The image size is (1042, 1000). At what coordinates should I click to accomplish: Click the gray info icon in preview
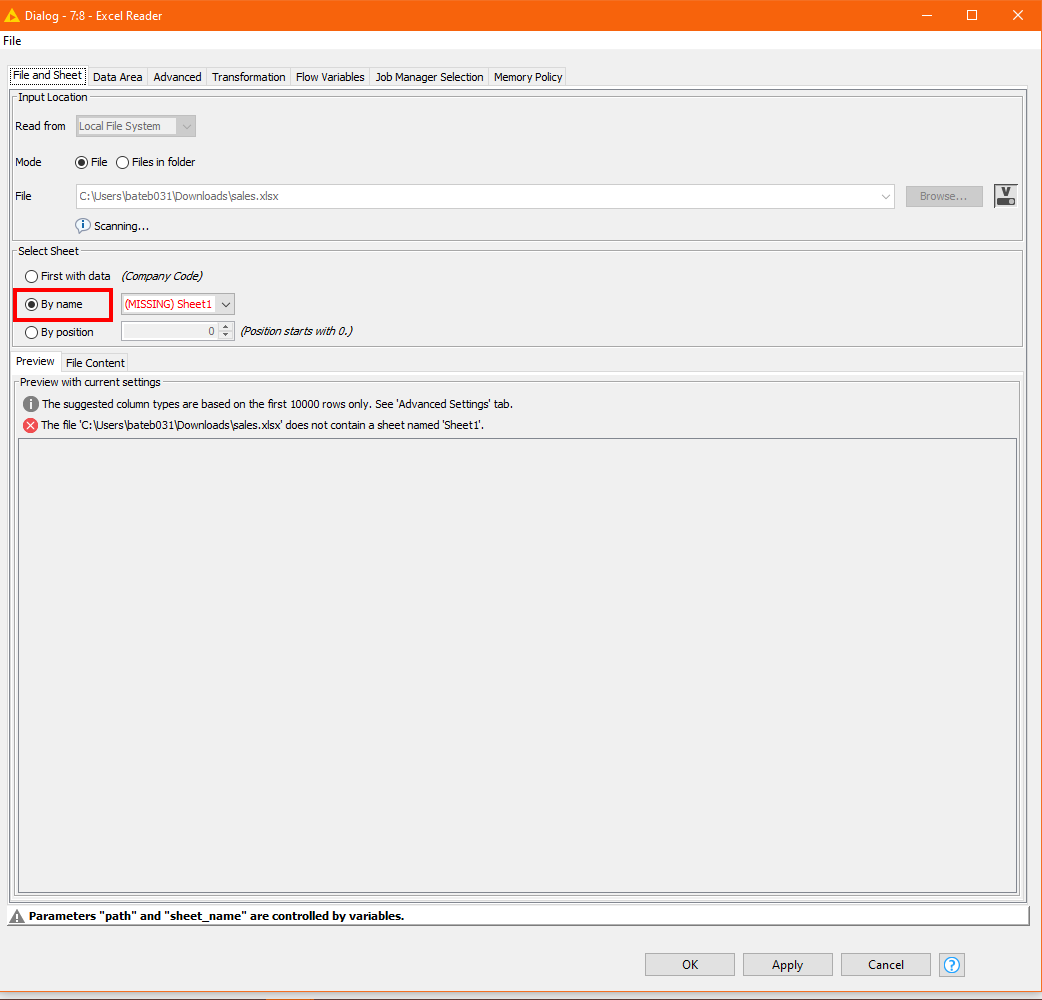coord(31,404)
